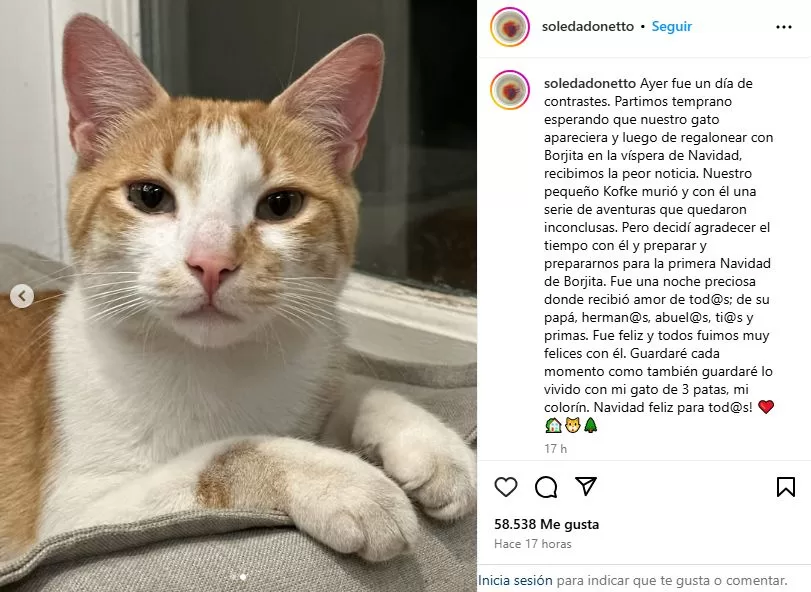Screen dimensions: 811x592
Task: View the 58.538 Me gusta likes list
Action: pyautogui.click(x=546, y=524)
